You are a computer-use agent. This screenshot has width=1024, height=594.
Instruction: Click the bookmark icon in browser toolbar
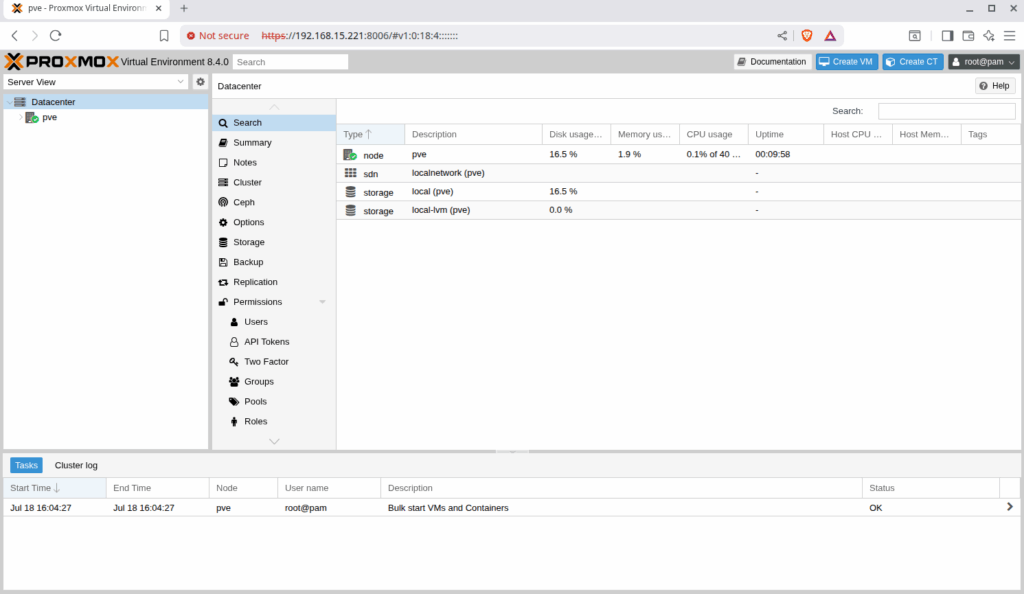(164, 35)
